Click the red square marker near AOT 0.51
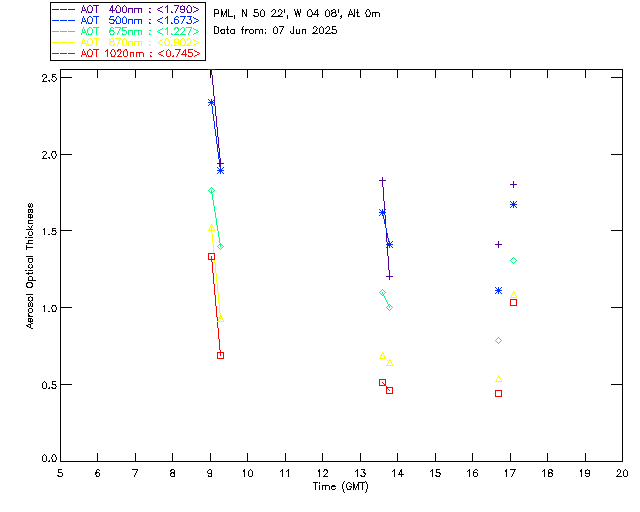Screen dimensions: 640x512 pyautogui.click(x=382, y=383)
